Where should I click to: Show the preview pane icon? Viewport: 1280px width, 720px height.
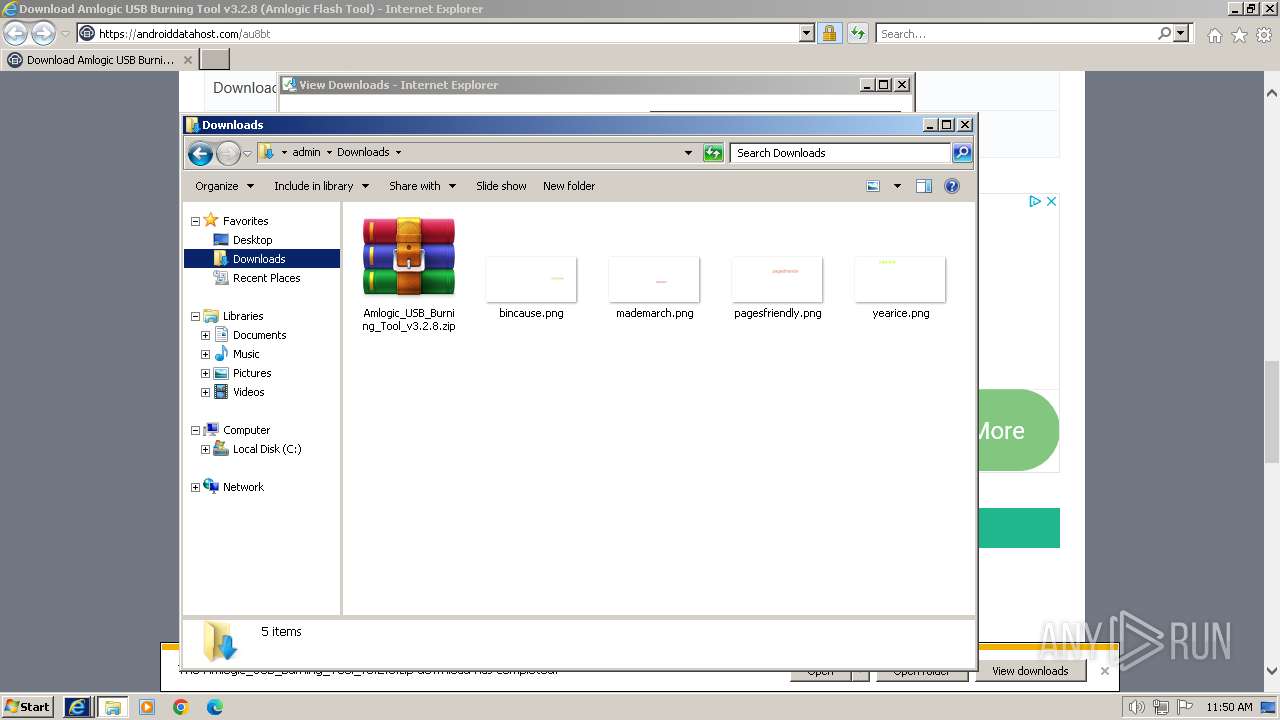point(924,186)
